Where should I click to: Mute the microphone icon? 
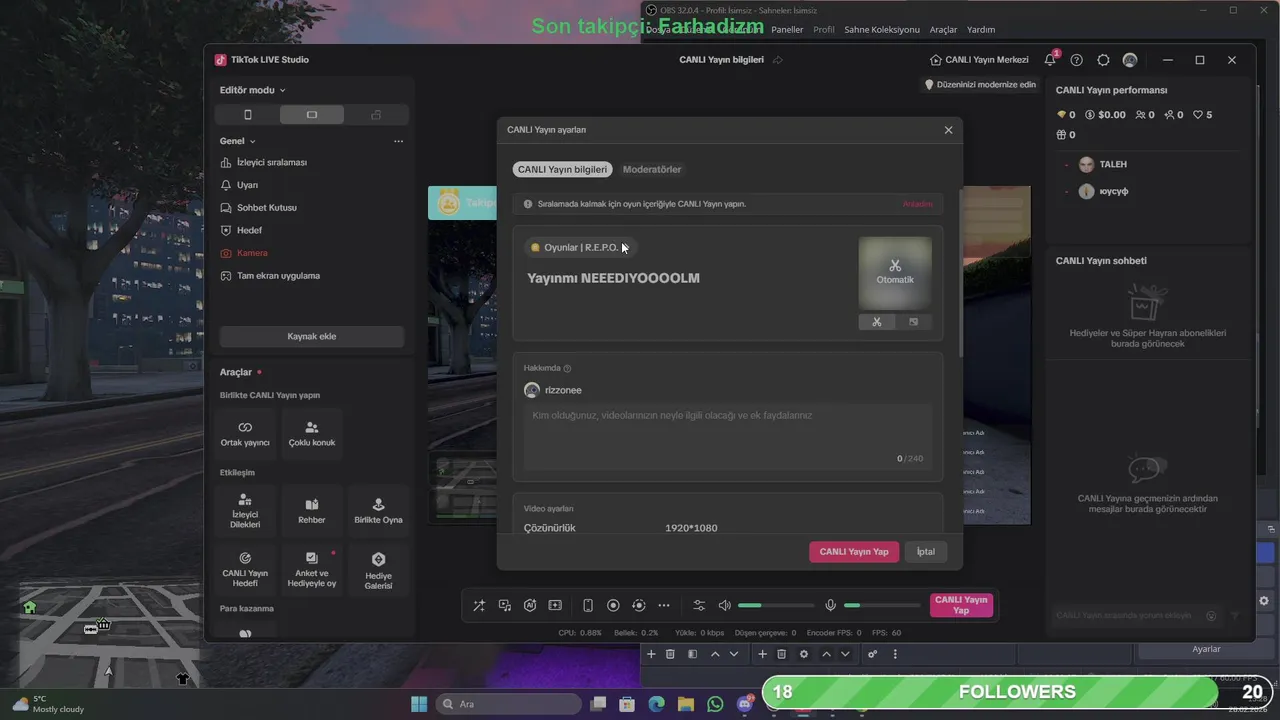830,605
